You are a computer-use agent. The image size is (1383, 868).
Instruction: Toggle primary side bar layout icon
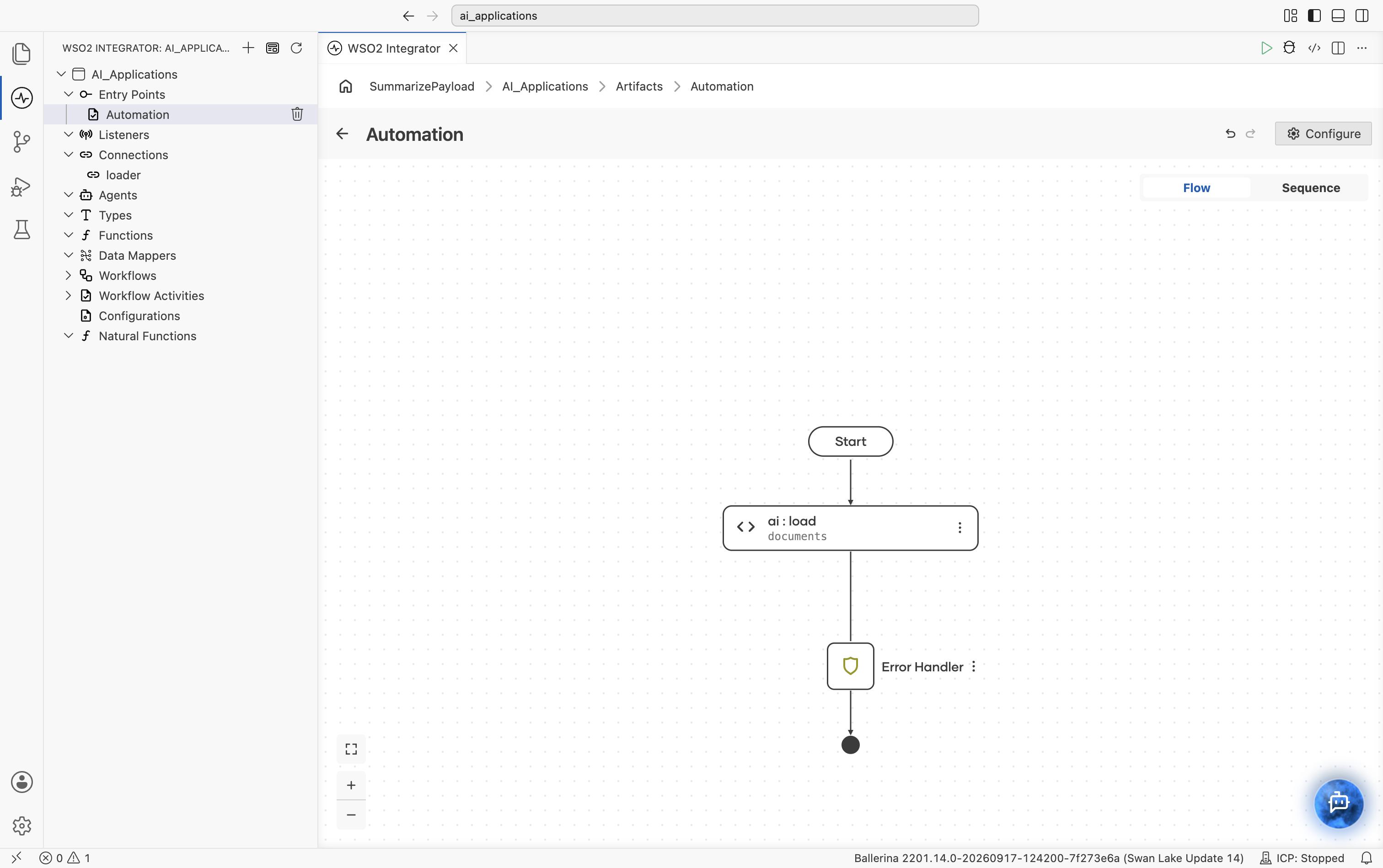[x=1314, y=16]
